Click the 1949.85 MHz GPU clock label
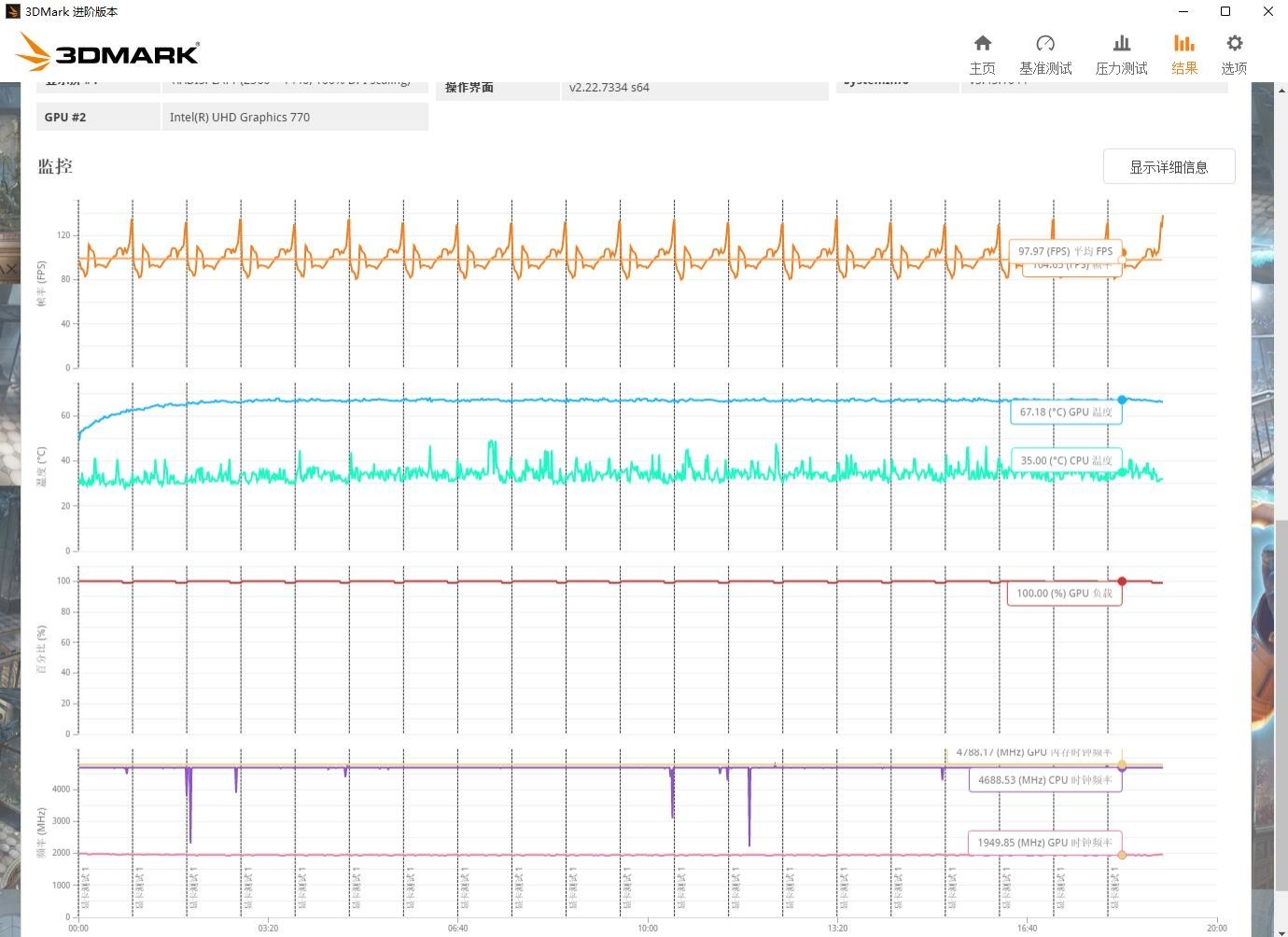 1044,842
